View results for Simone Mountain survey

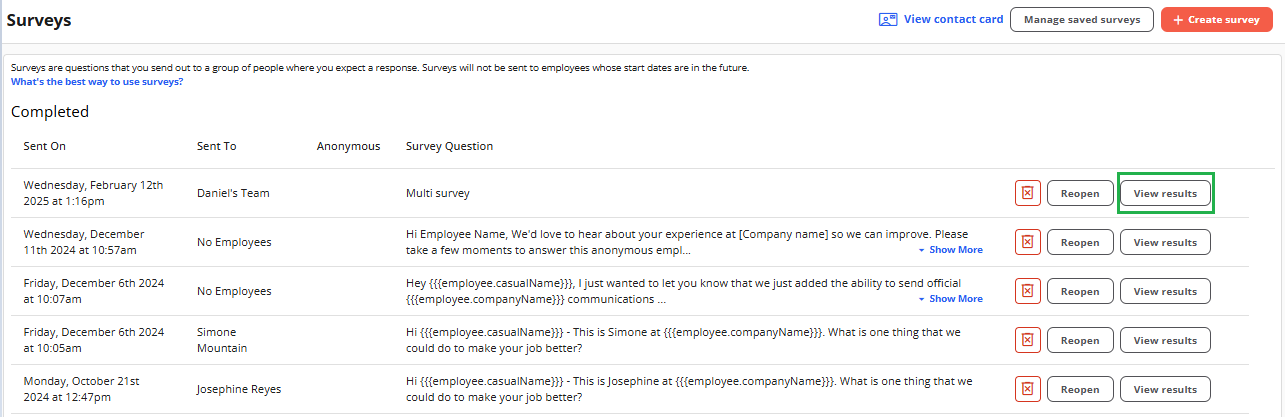pos(1165,340)
